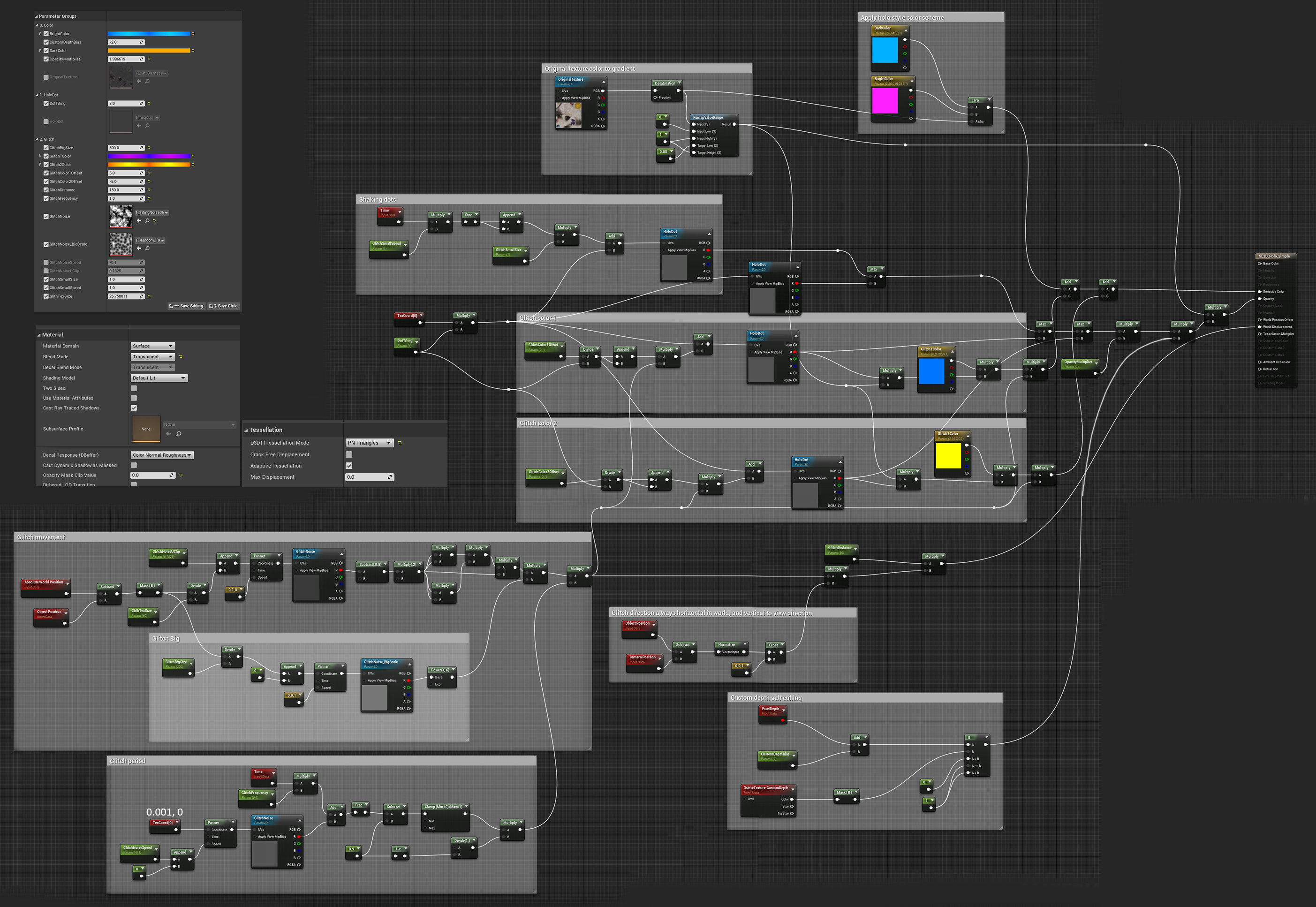Click the OpacityMultiplier reset-to-default arrow
1316x907 pixels.
click(149, 59)
